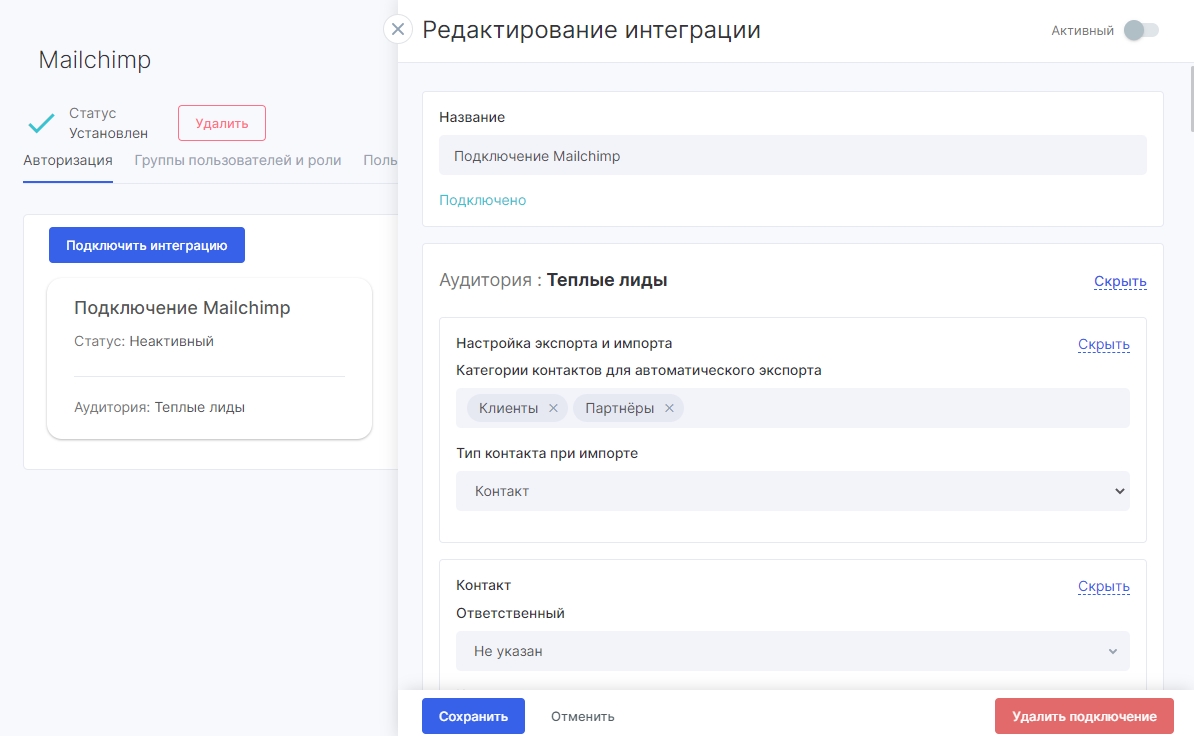The image size is (1194, 736).
Task: Click the Отменить button
Action: point(582,716)
